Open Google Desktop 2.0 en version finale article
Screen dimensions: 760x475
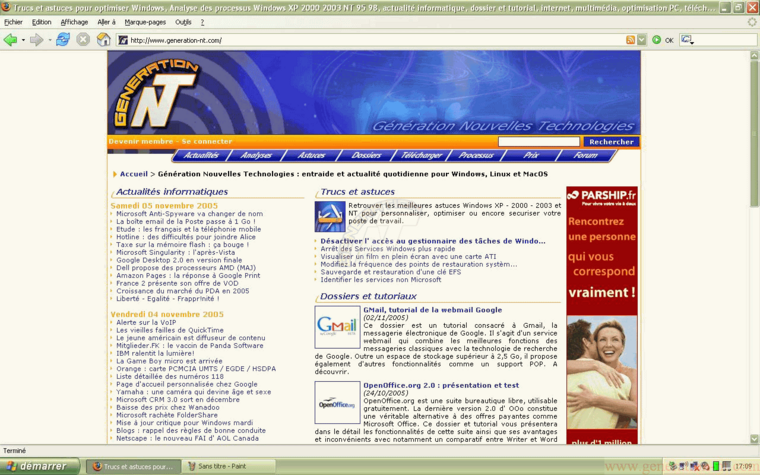point(179,260)
